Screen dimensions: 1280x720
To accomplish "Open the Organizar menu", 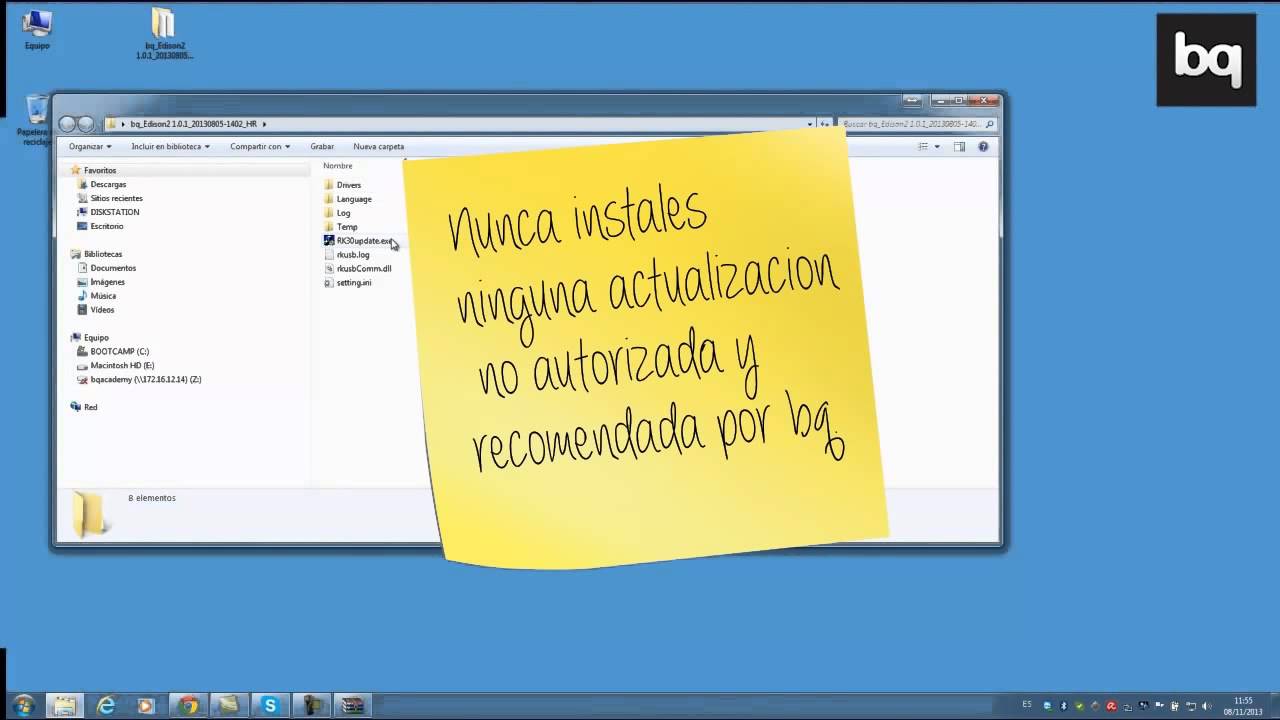I will 90,147.
